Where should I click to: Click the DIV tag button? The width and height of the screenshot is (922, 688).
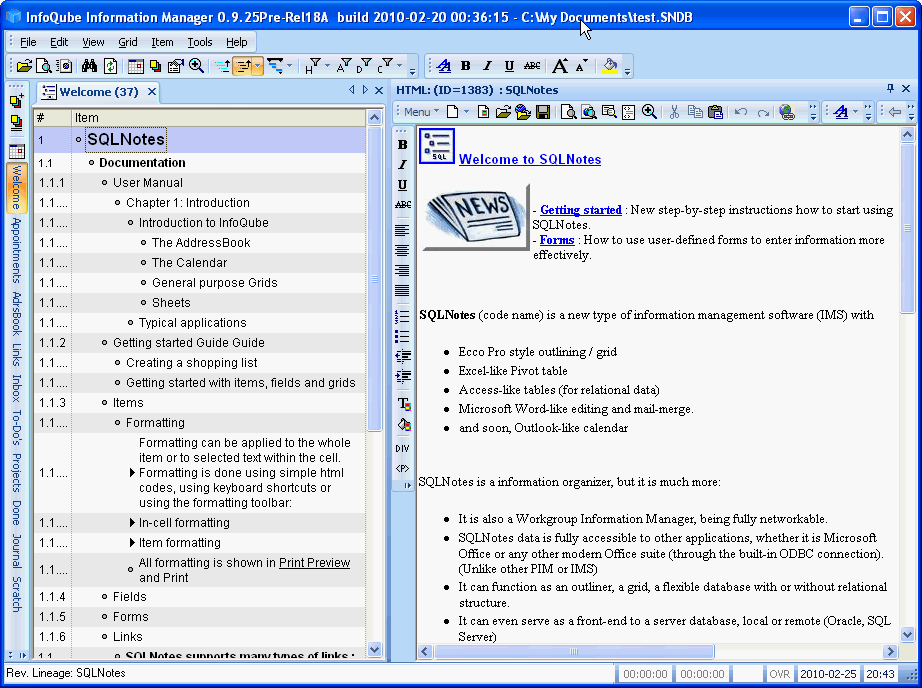click(x=402, y=448)
